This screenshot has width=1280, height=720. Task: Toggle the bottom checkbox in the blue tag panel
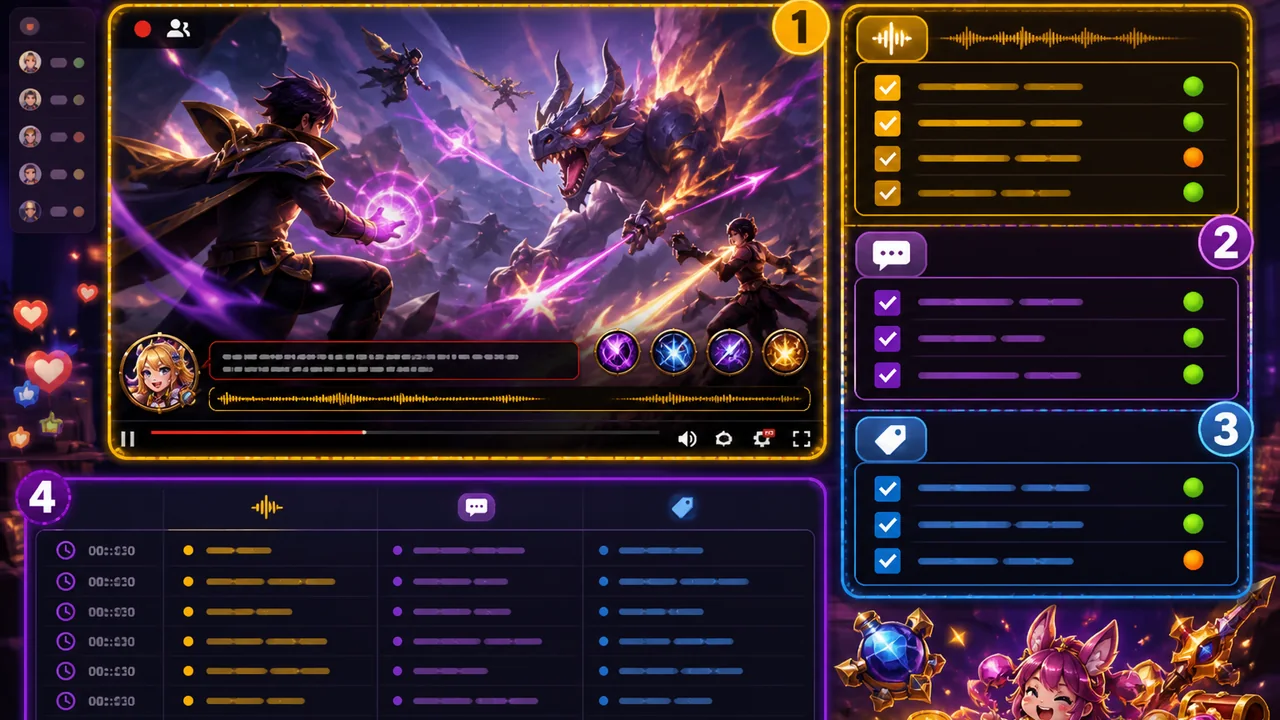(x=887, y=560)
